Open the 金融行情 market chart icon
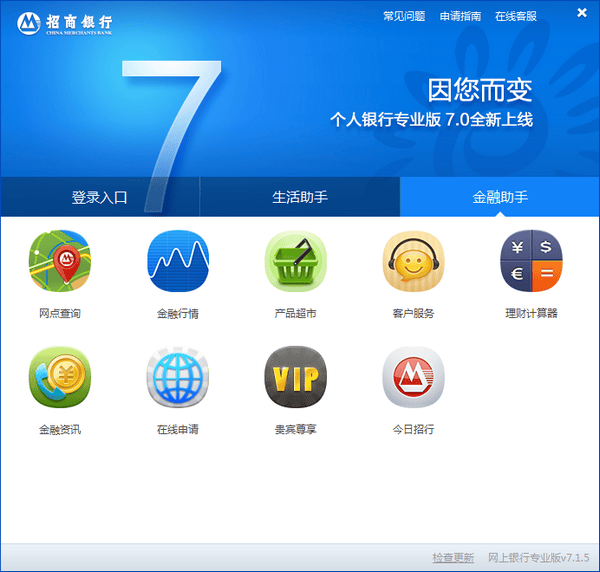The height and width of the screenshot is (572, 600). tap(177, 262)
